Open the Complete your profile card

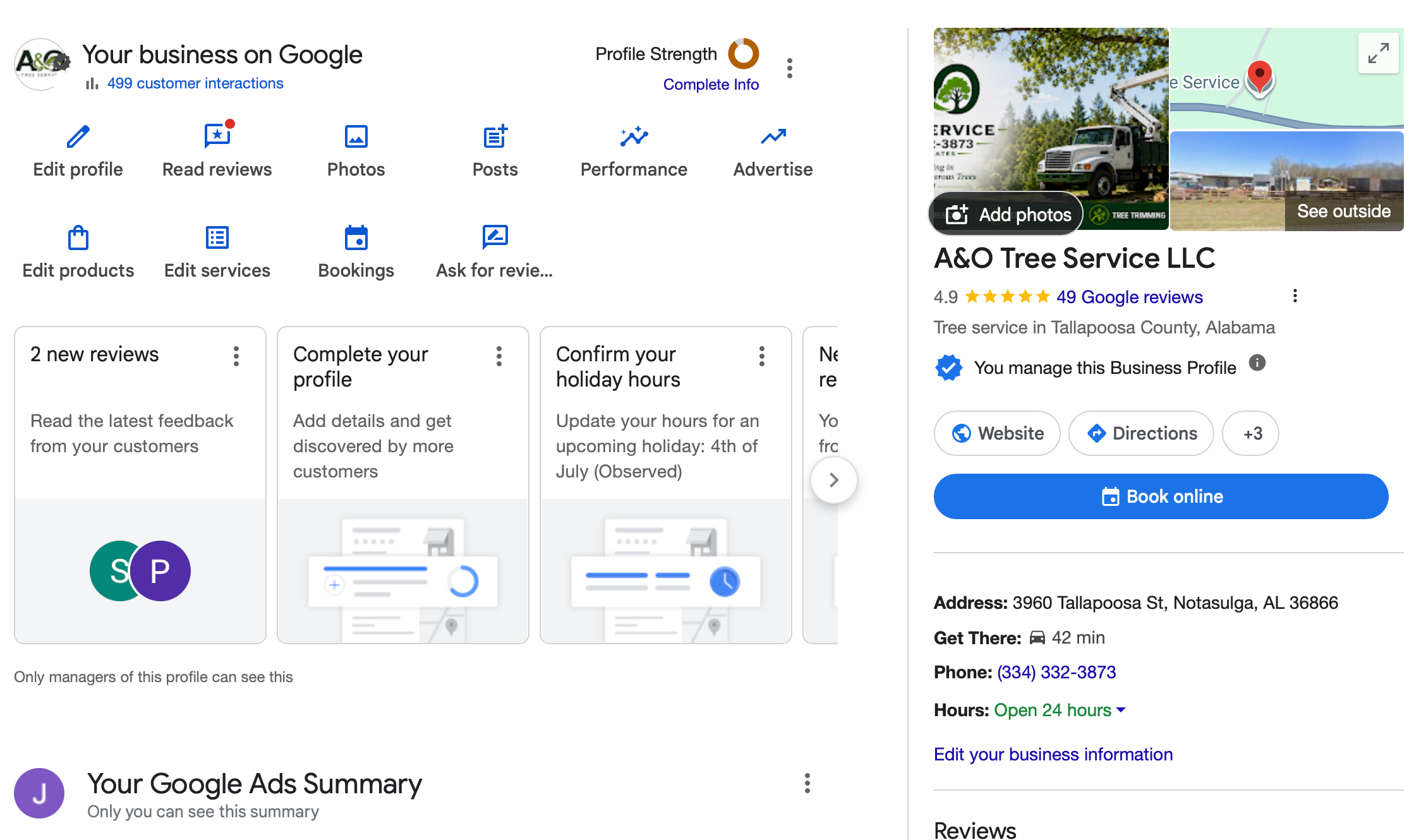click(403, 485)
